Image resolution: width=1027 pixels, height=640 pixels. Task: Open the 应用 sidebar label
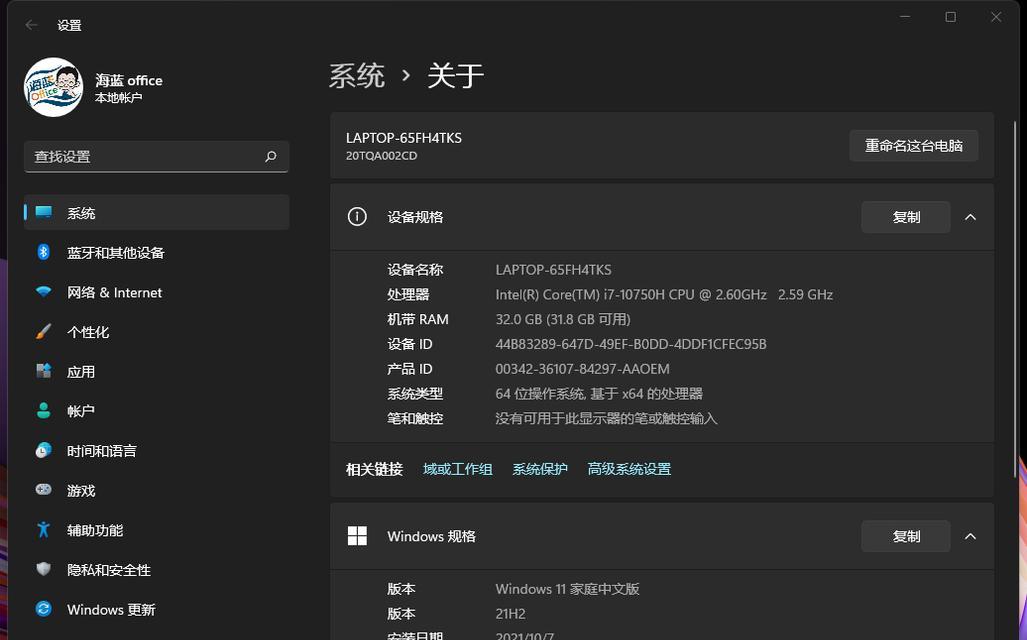point(81,372)
